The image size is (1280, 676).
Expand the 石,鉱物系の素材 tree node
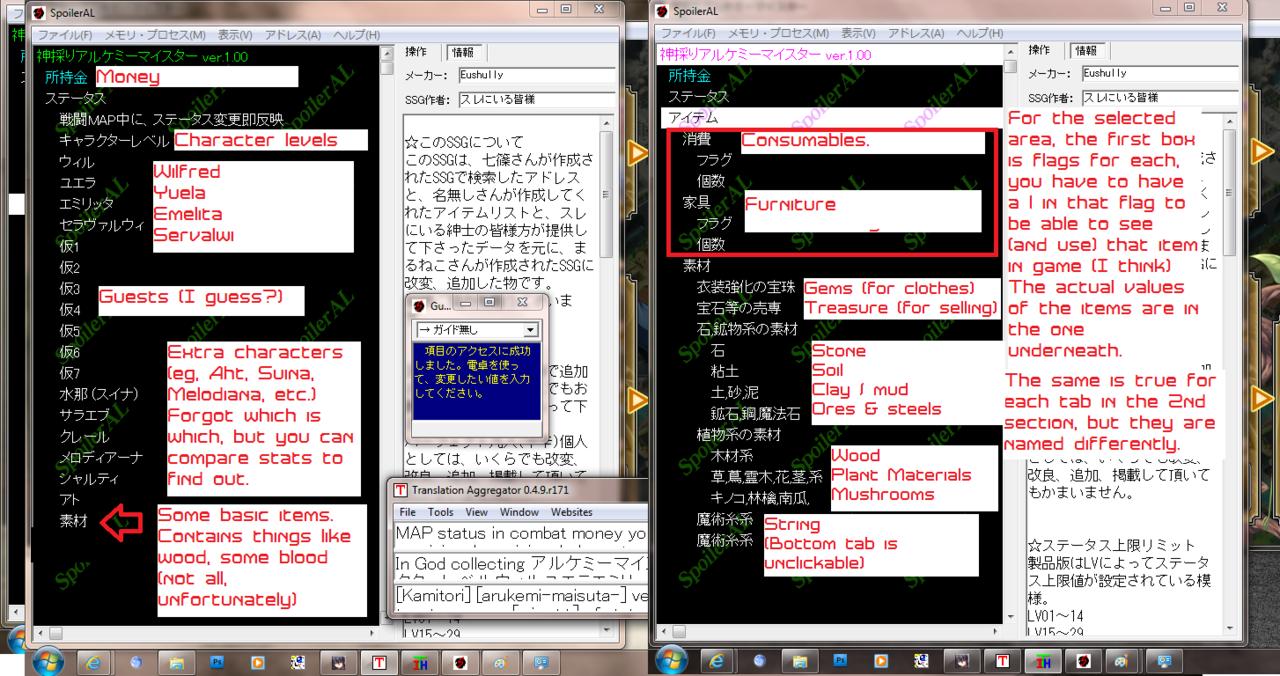point(747,329)
